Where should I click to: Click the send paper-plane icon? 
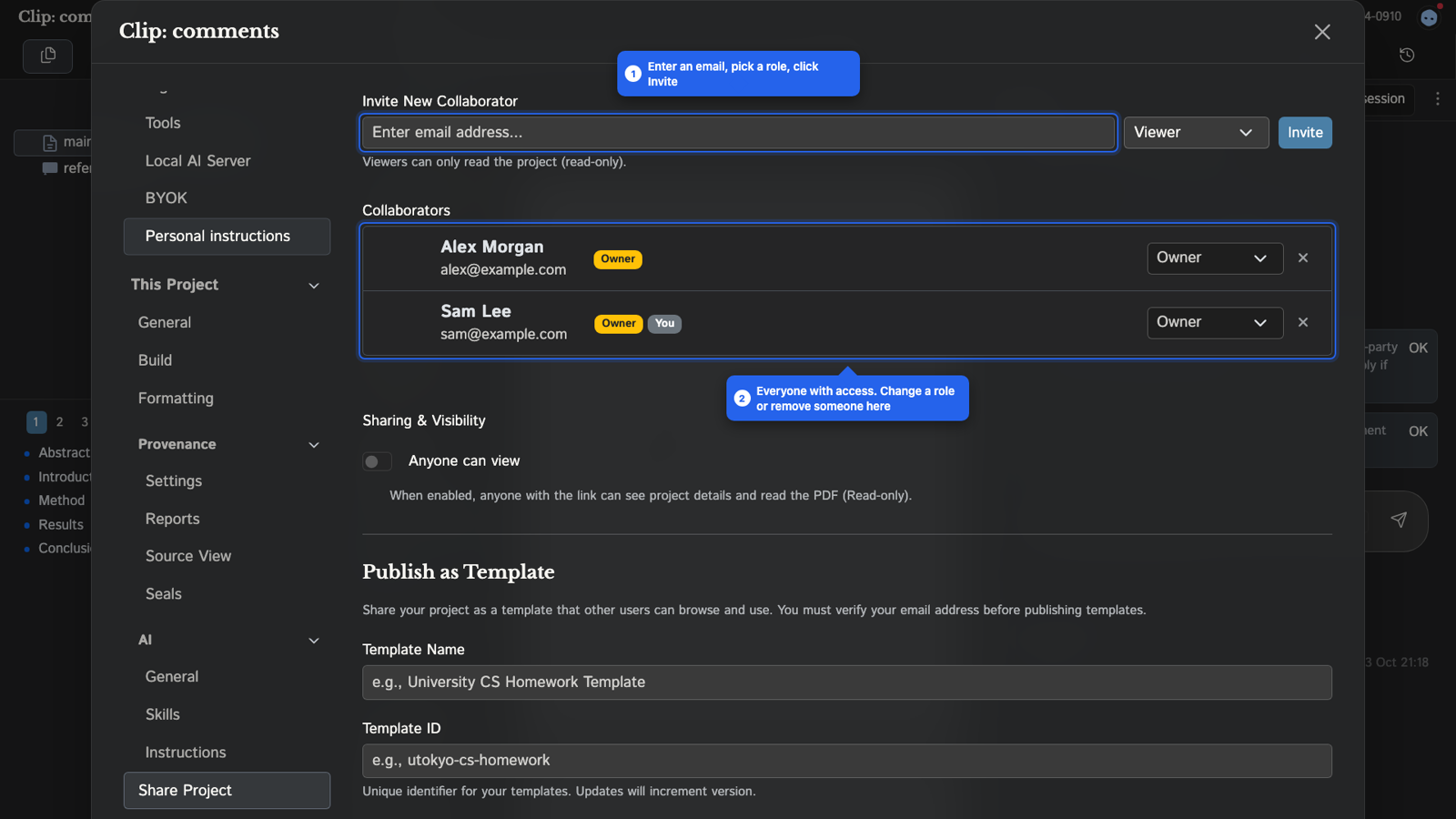click(x=1399, y=520)
